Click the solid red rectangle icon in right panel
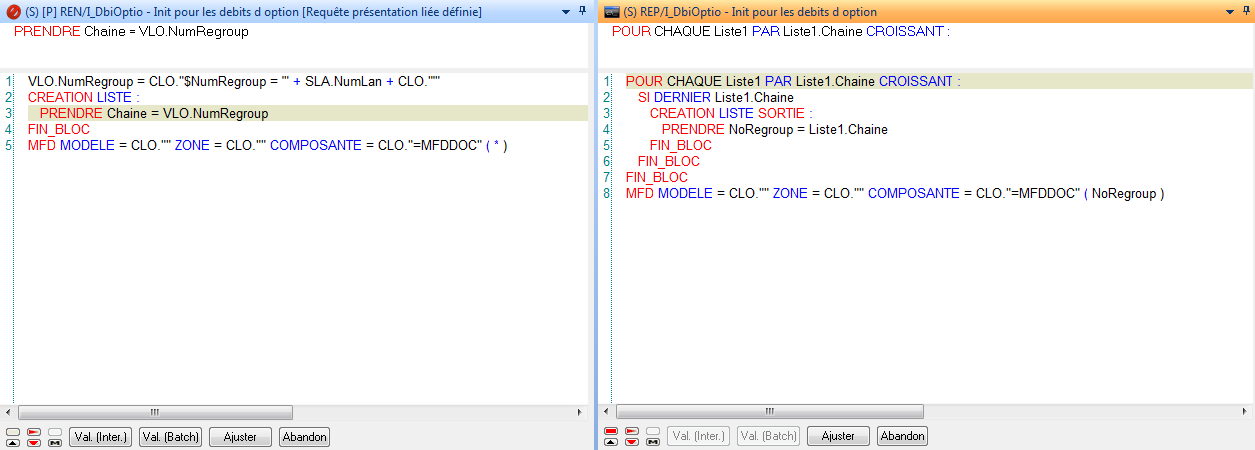This screenshot has width=1255, height=450. pyautogui.click(x=610, y=432)
